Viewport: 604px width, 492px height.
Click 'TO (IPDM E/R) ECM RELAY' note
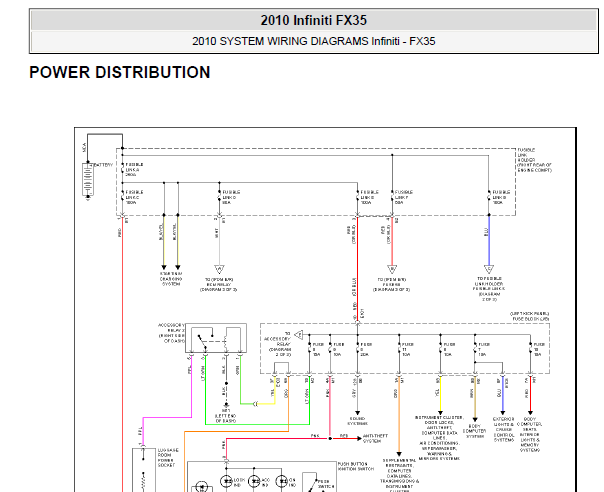pos(218,285)
